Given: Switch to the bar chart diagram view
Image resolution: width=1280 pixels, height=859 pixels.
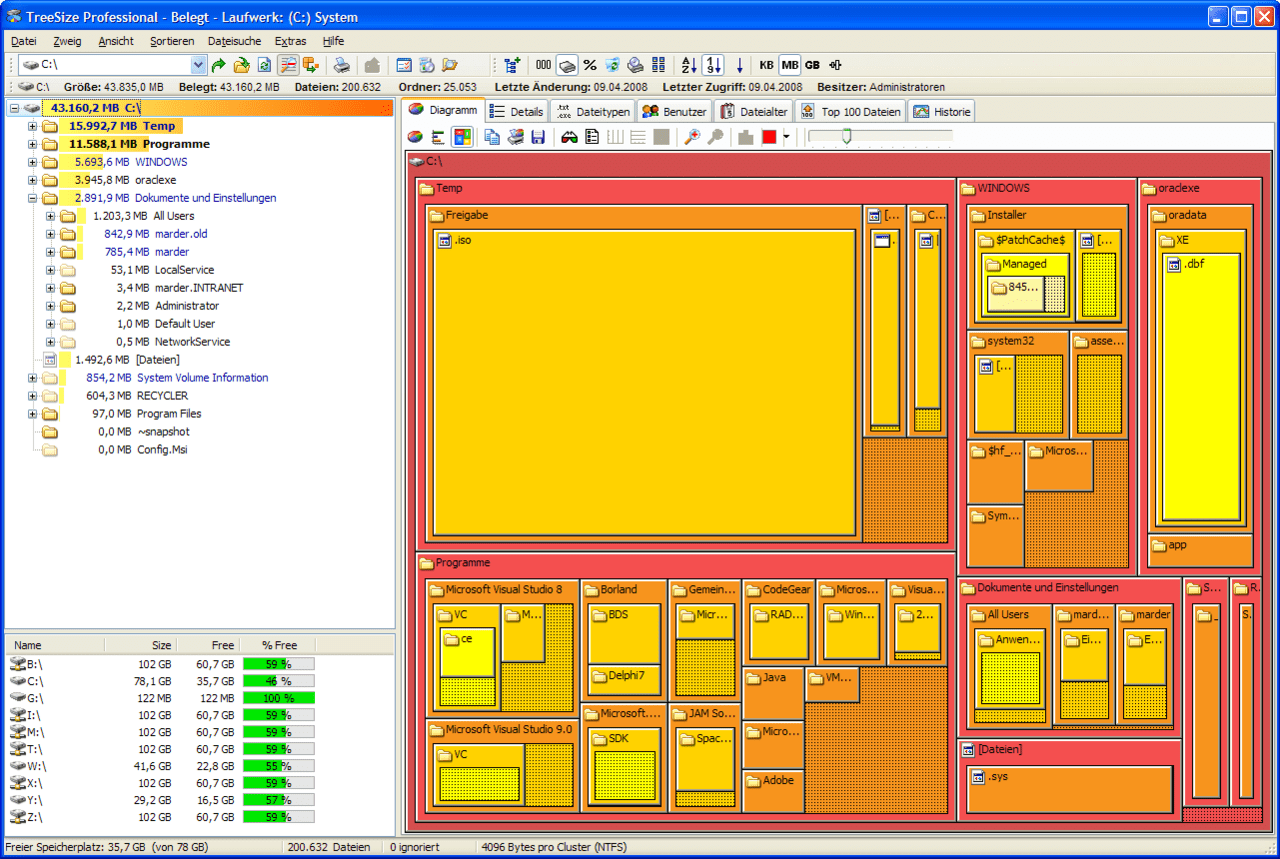Looking at the screenshot, I should 438,137.
